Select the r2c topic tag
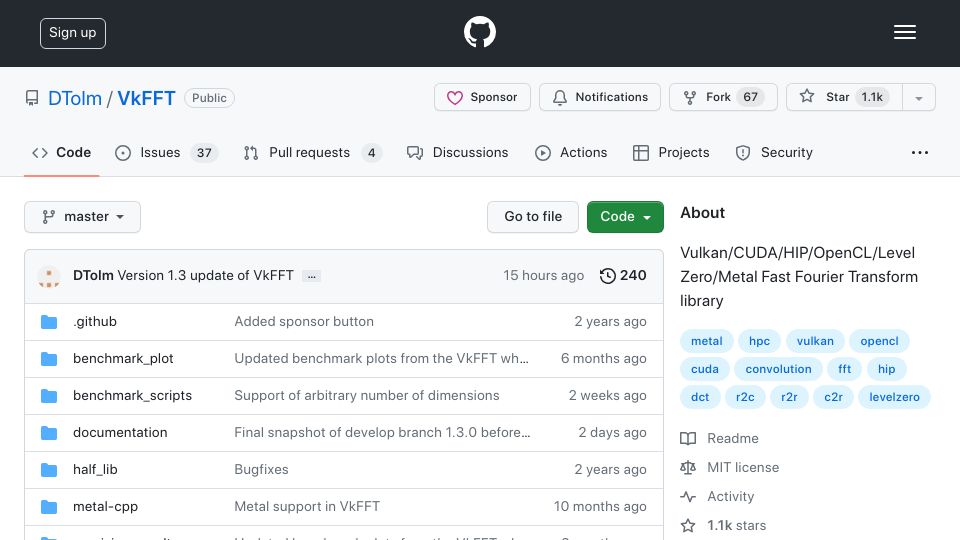Image resolution: width=960 pixels, height=540 pixels. click(x=744, y=397)
